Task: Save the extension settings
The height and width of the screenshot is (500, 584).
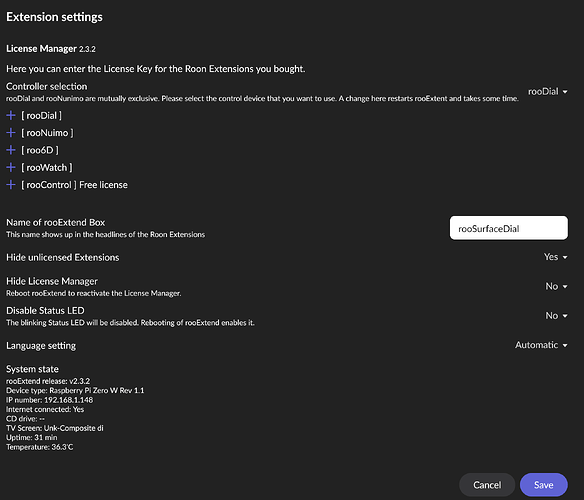Action: point(544,485)
